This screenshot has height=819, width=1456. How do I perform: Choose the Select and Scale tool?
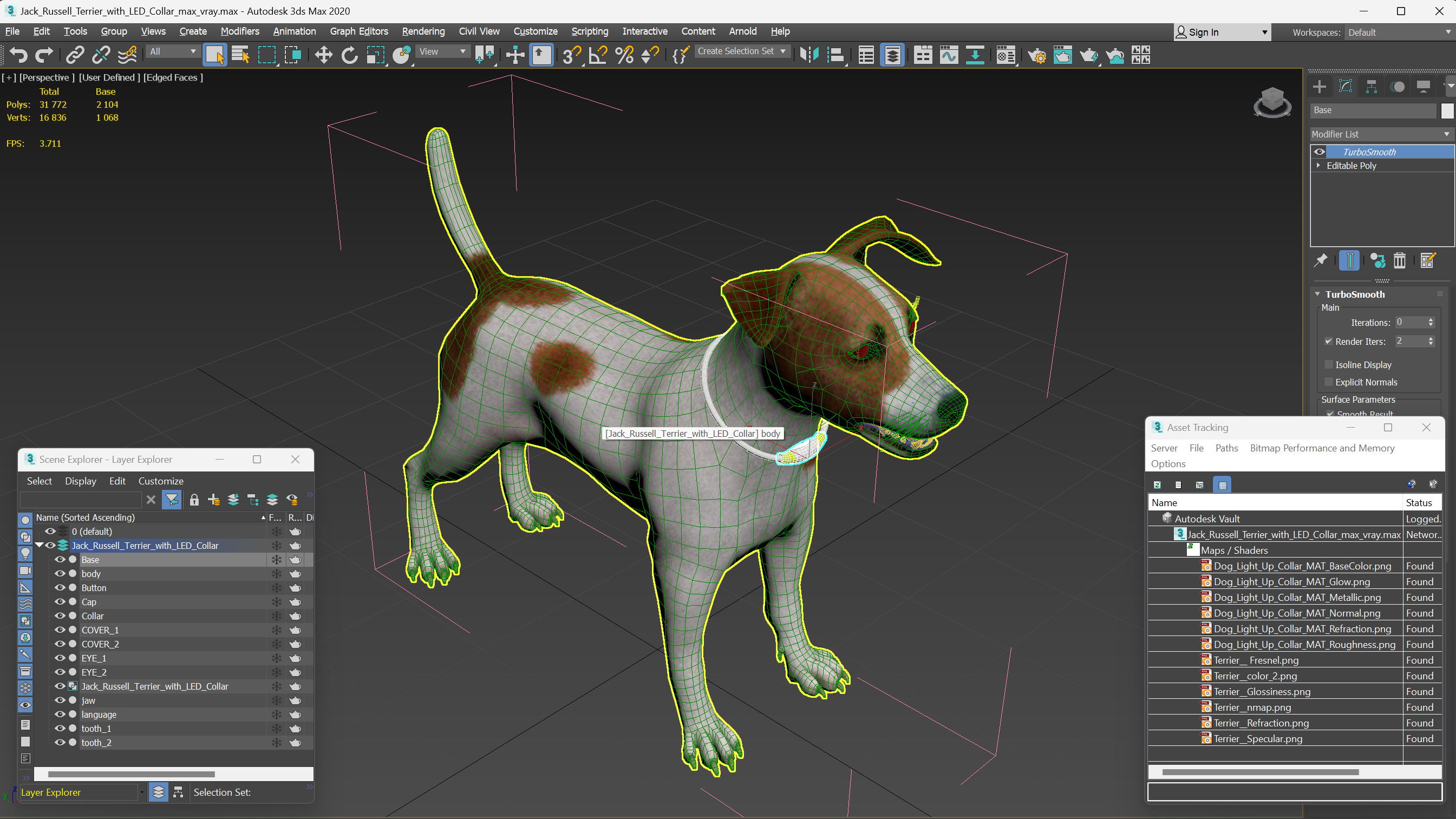(x=375, y=55)
